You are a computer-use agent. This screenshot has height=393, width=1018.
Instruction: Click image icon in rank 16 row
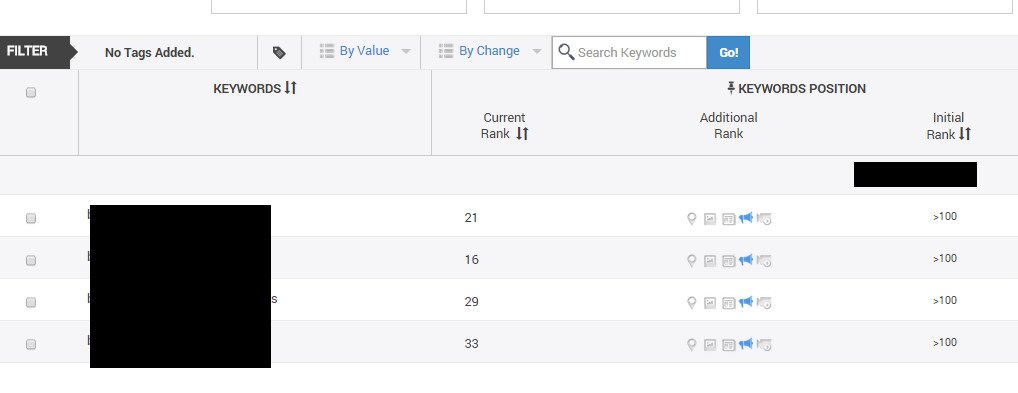click(710, 260)
